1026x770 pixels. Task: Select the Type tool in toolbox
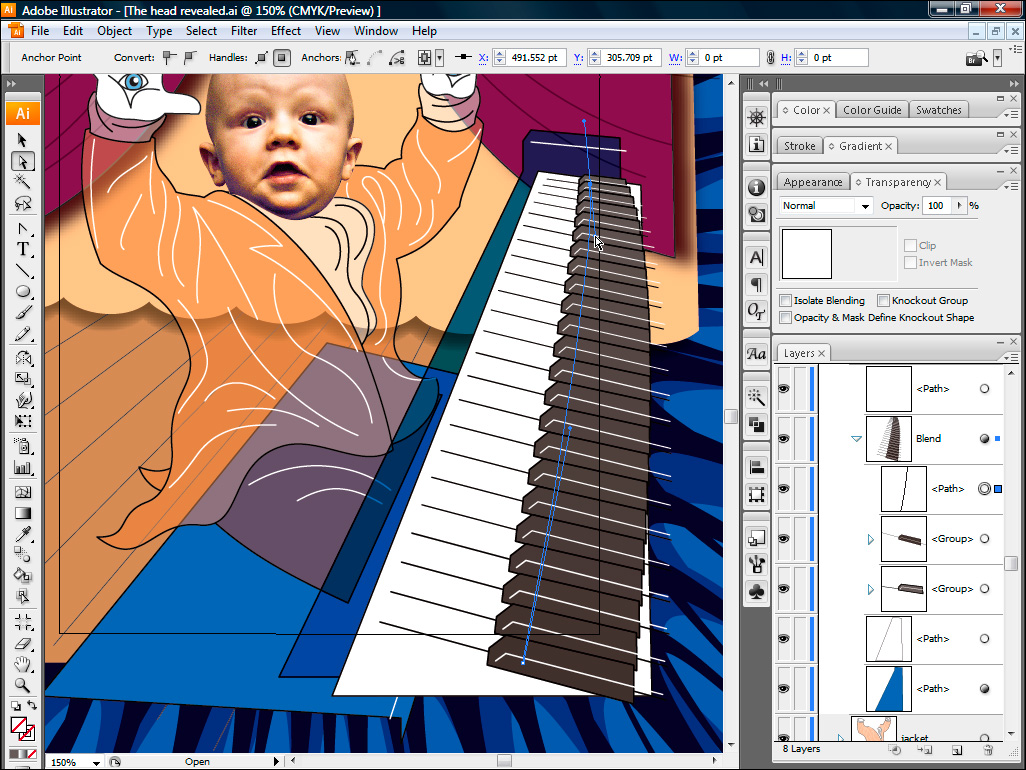(x=23, y=249)
